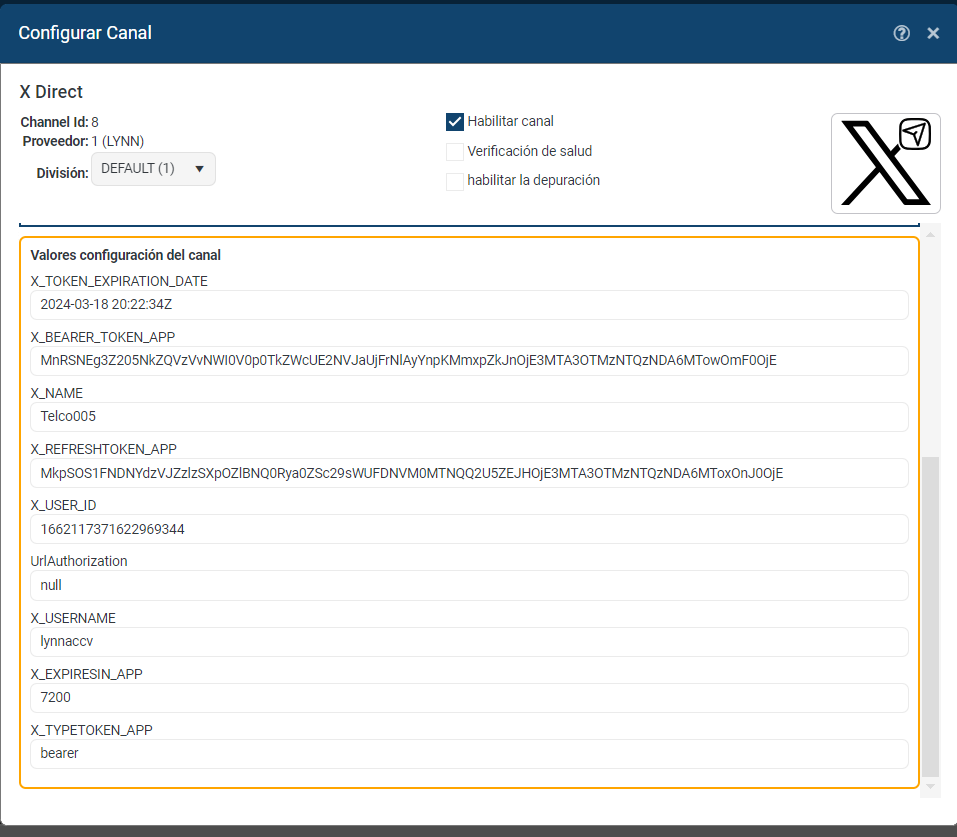Enable the Verificación de salud checkbox
Viewport: 957px width, 837px height.
(455, 152)
